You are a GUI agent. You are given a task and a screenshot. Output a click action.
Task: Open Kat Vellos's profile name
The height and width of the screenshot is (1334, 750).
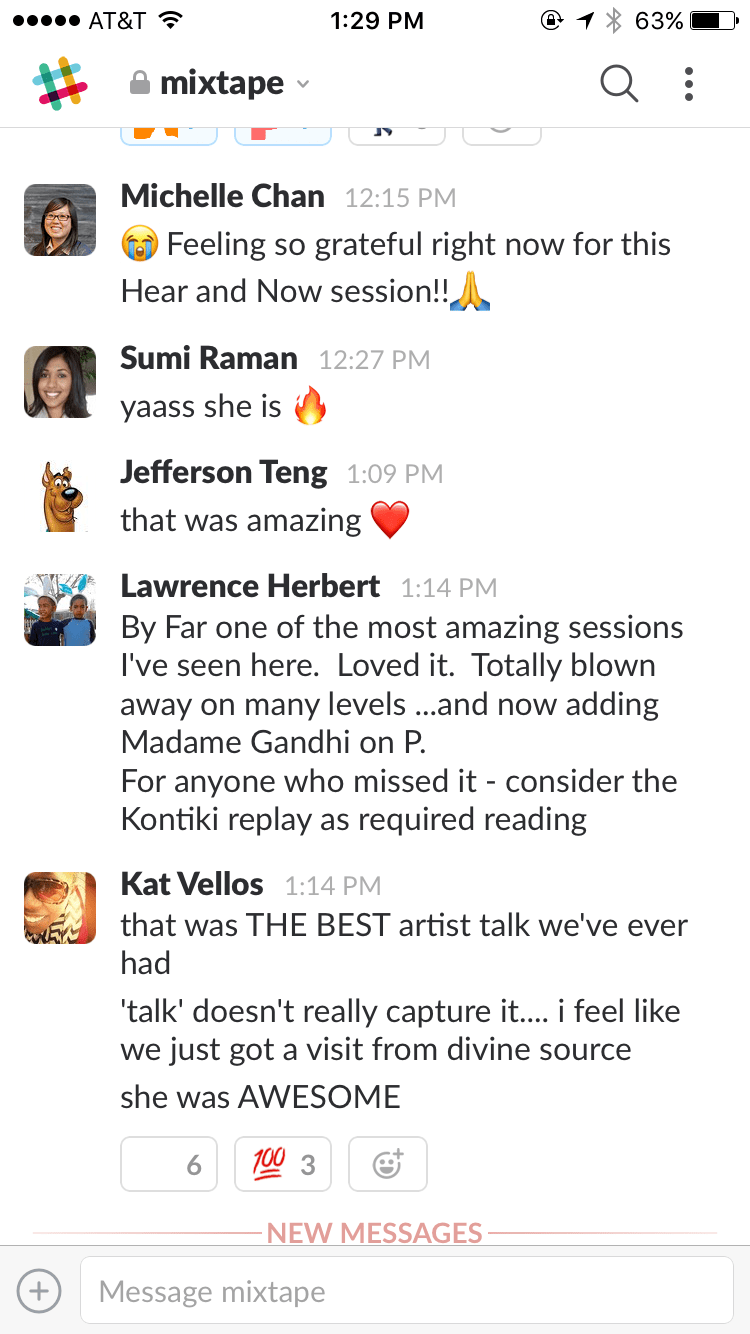(192, 884)
